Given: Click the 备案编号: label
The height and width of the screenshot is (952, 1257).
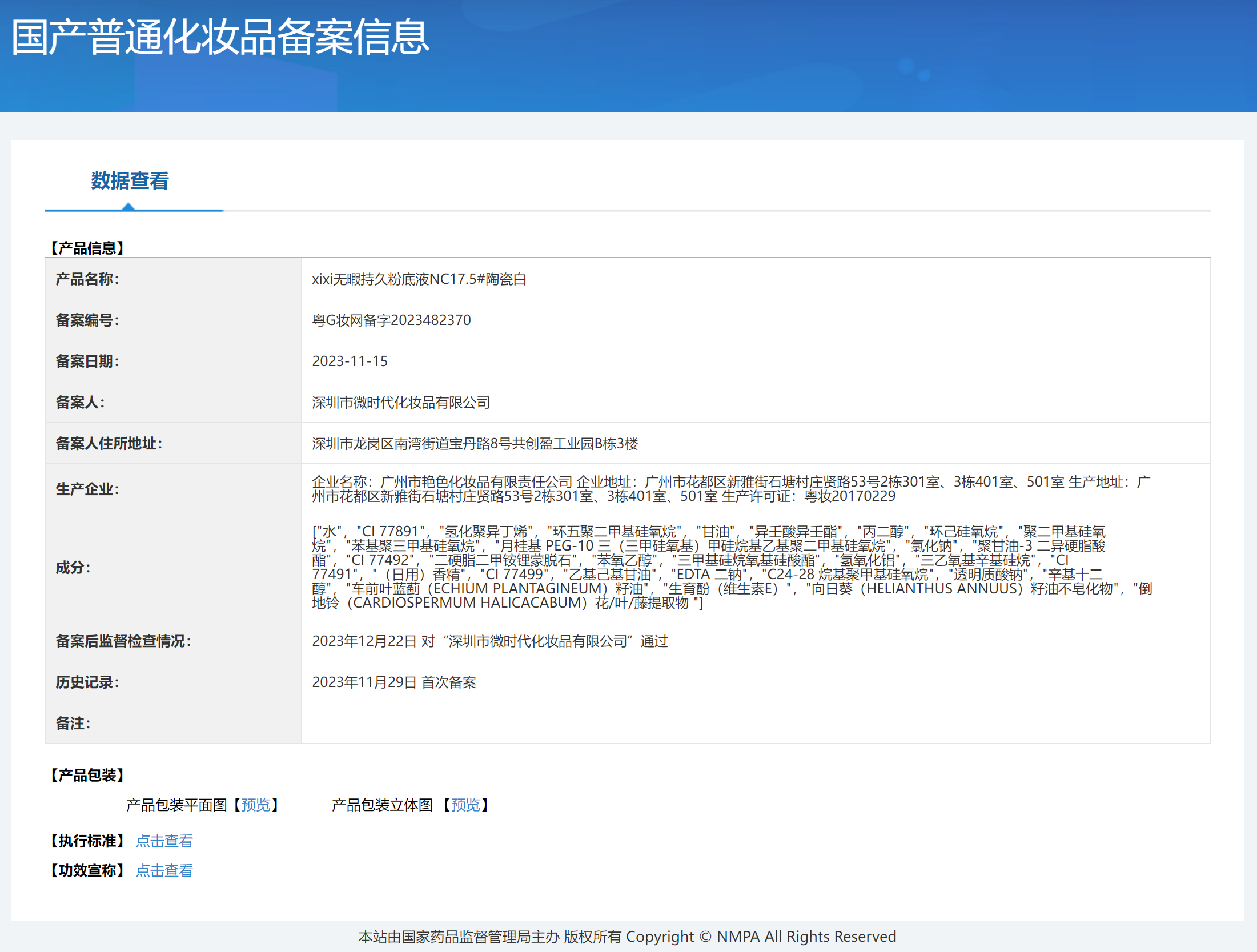Looking at the screenshot, I should tap(87, 320).
